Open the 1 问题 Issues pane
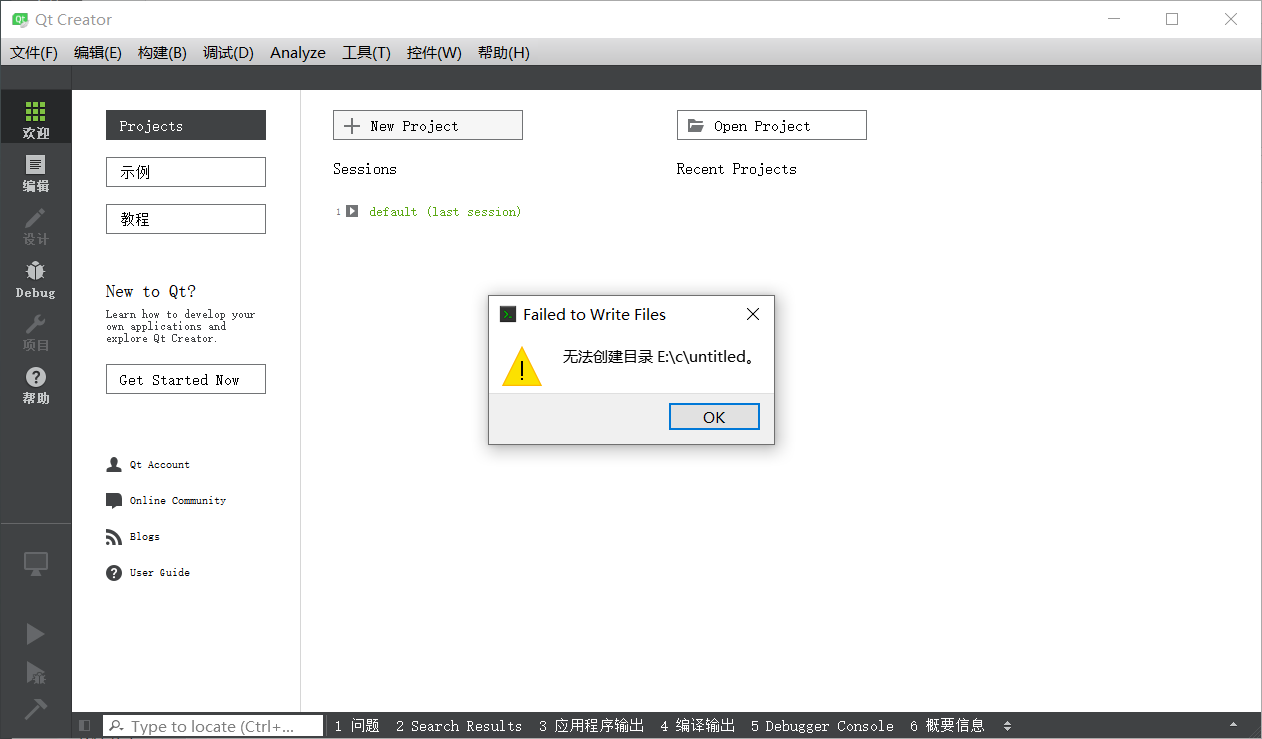Image resolution: width=1262 pixels, height=739 pixels. (357, 726)
